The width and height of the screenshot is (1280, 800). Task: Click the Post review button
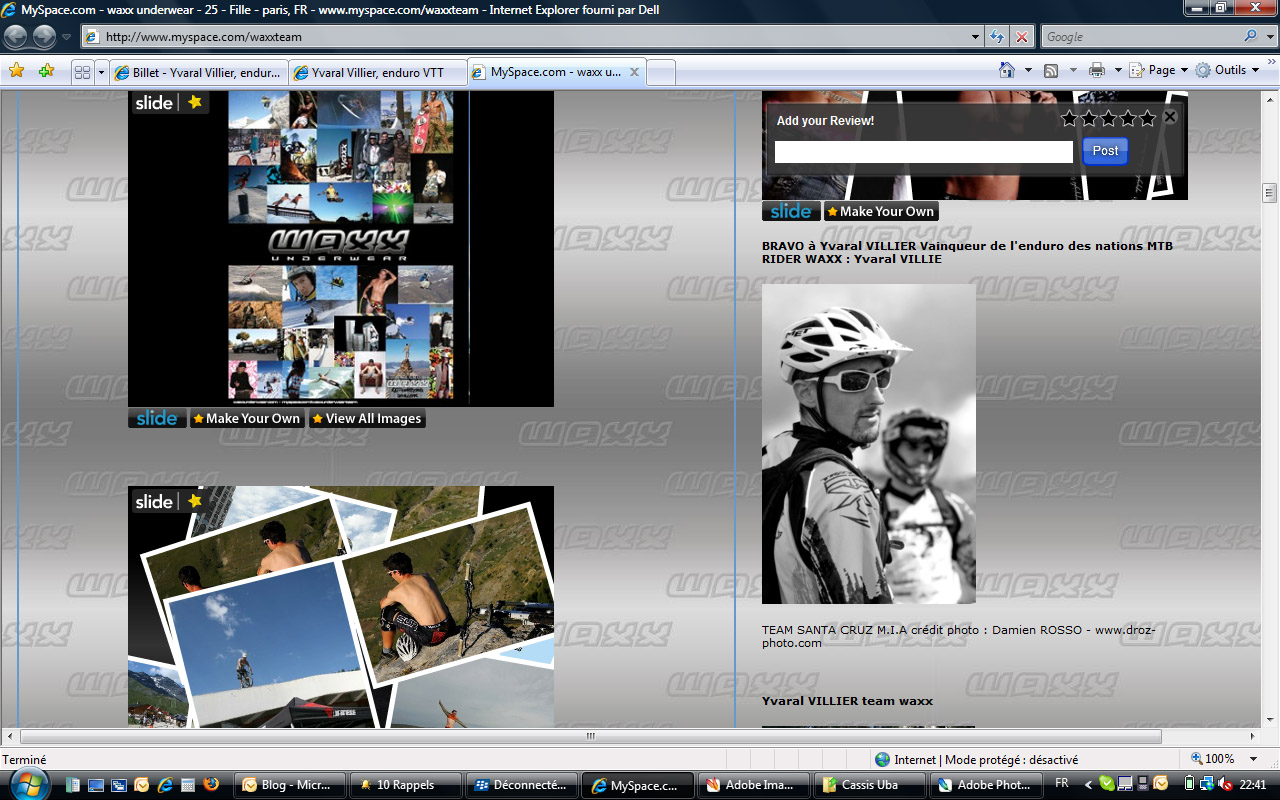pos(1105,151)
